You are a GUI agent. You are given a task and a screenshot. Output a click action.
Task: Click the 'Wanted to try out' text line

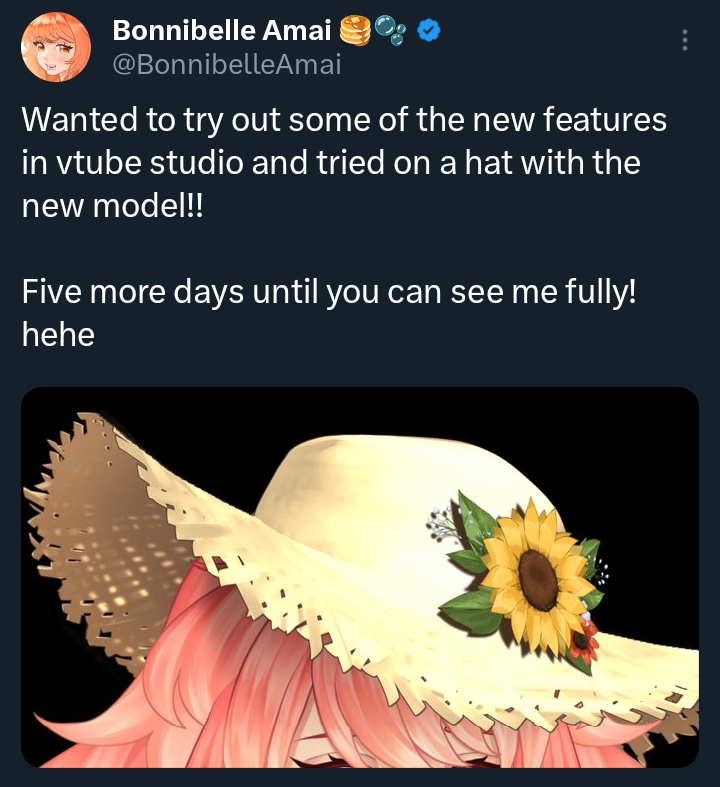(x=344, y=119)
